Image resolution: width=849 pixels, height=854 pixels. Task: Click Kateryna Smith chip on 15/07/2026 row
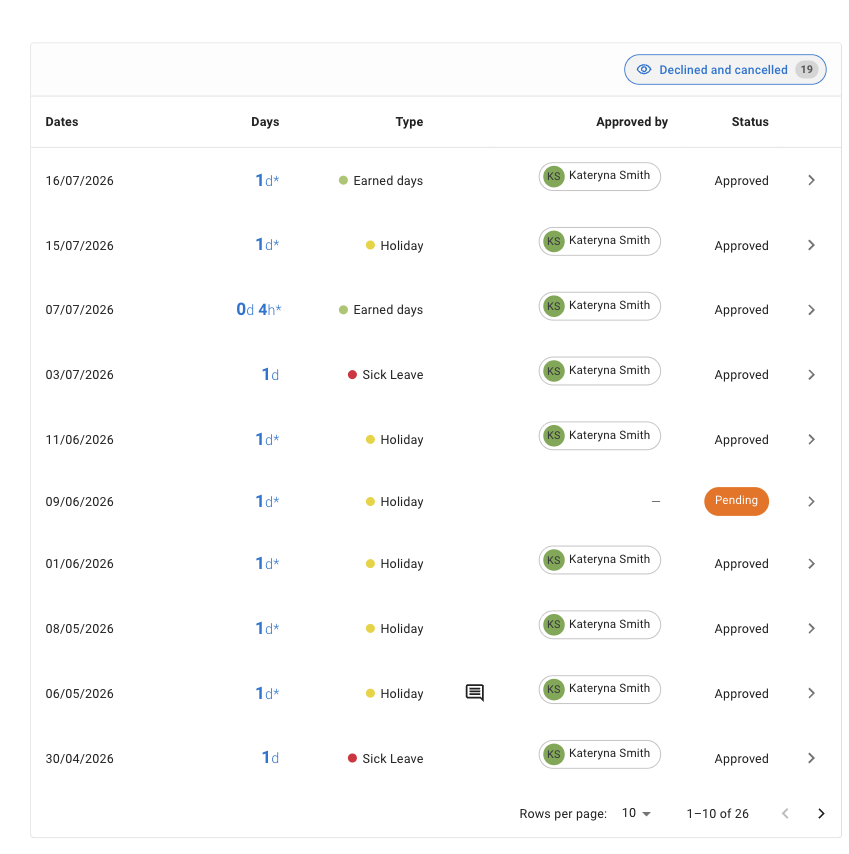pos(600,241)
